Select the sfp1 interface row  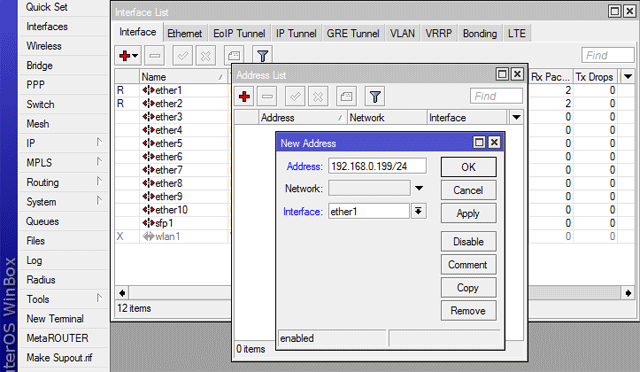click(171, 223)
